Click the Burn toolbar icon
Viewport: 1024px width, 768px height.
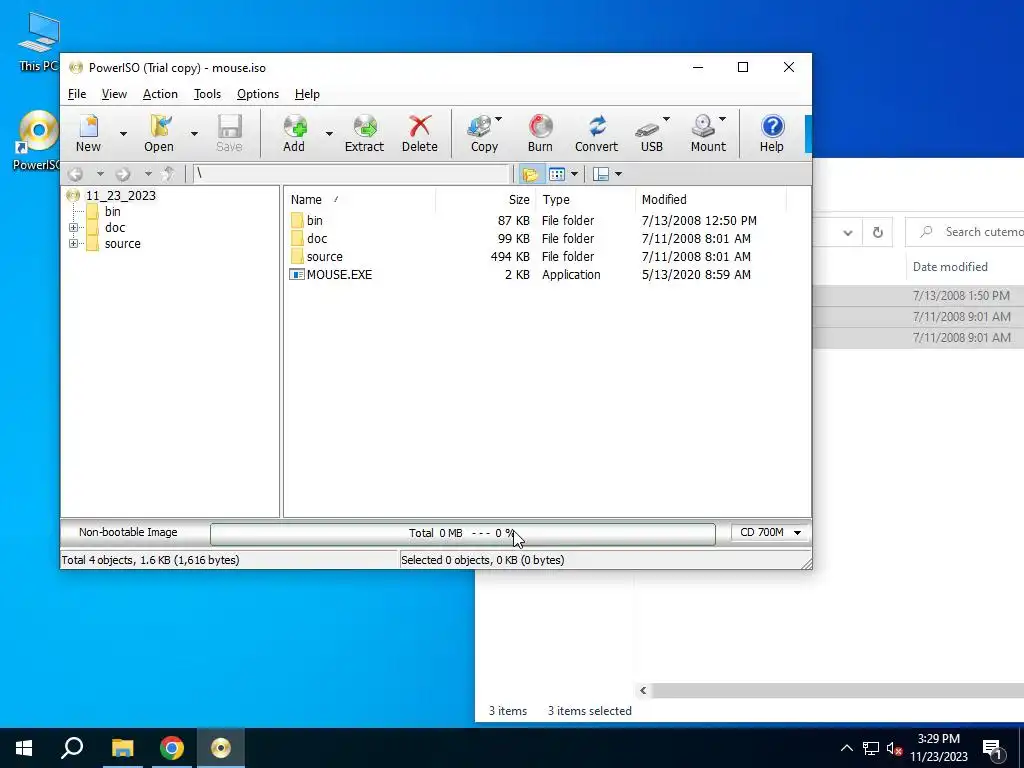(540, 133)
